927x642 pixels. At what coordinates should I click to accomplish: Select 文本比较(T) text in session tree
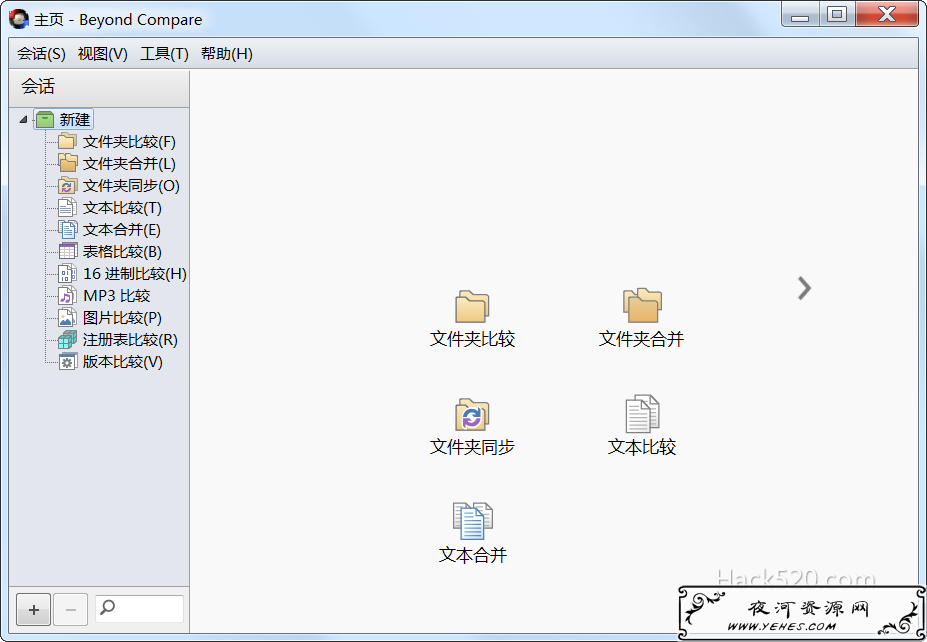tap(122, 208)
